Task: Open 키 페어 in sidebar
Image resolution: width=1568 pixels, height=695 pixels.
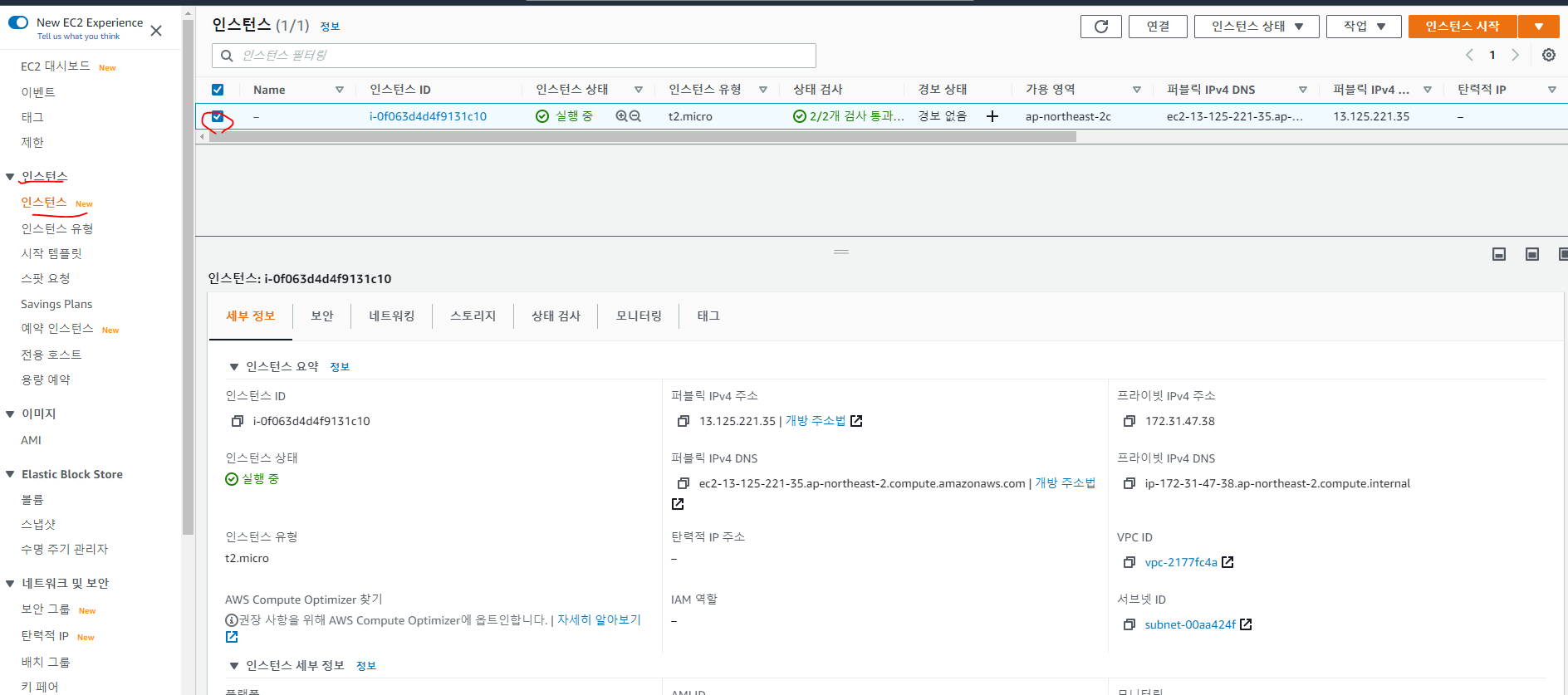Action: pyautogui.click(x=40, y=687)
